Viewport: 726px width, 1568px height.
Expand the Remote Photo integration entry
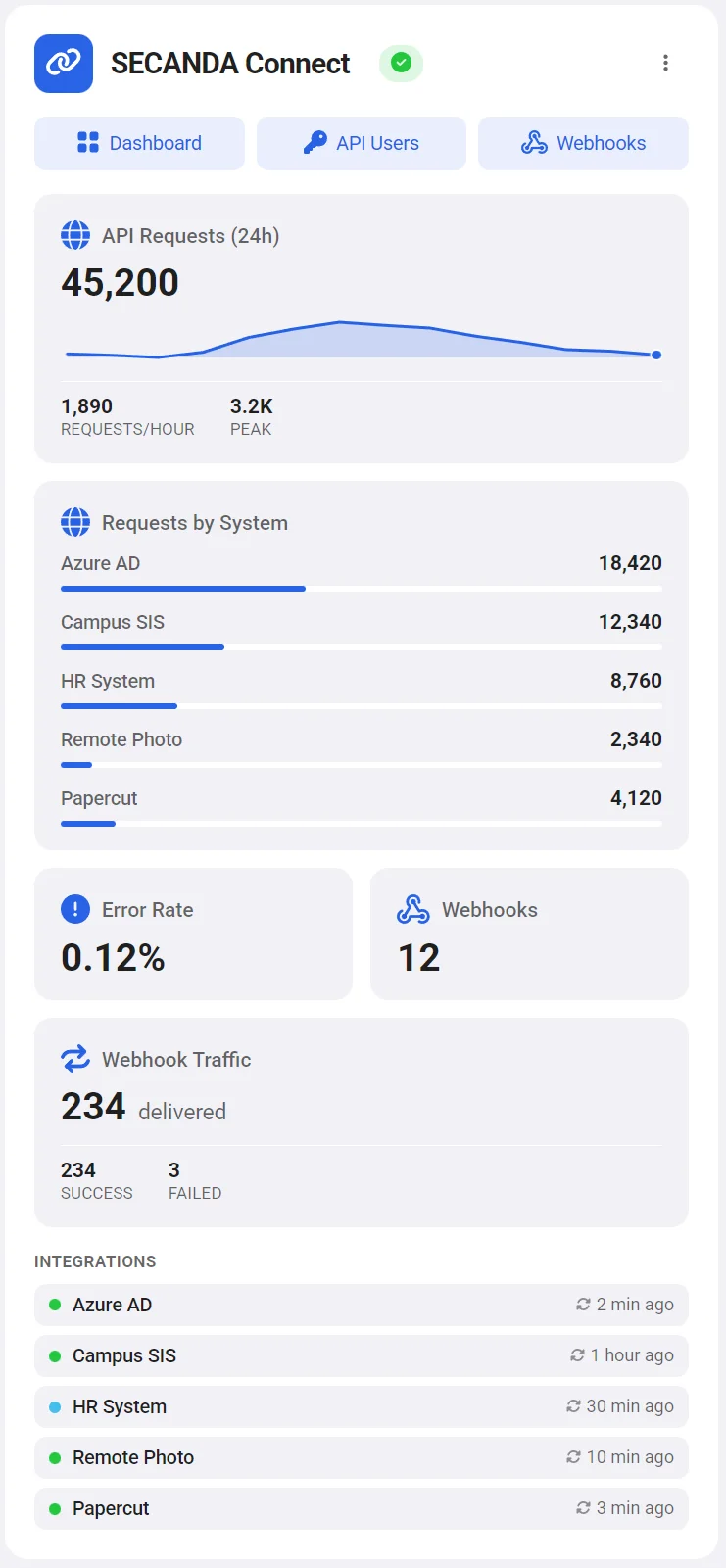click(361, 1456)
